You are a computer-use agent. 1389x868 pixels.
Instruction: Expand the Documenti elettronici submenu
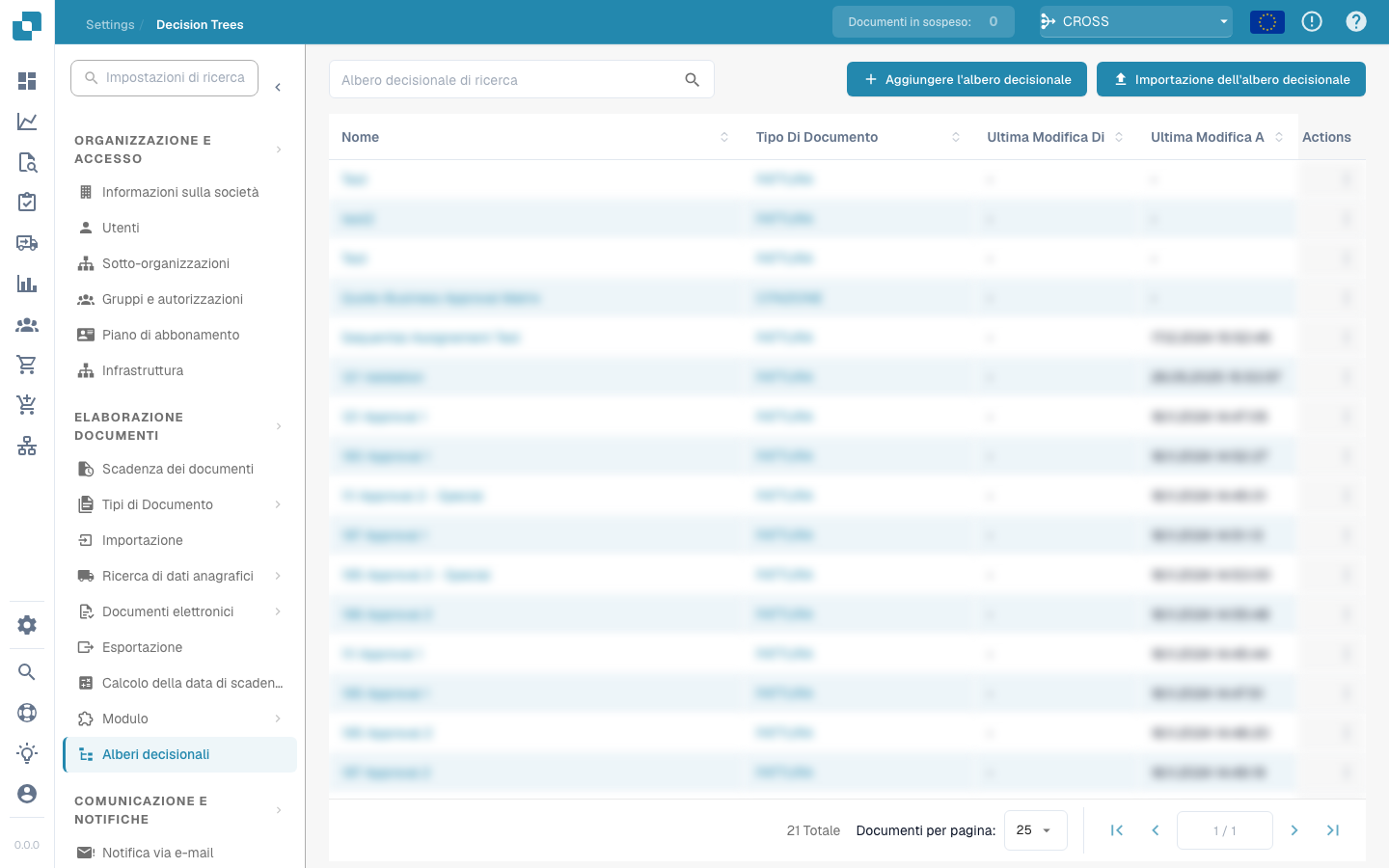(278, 611)
